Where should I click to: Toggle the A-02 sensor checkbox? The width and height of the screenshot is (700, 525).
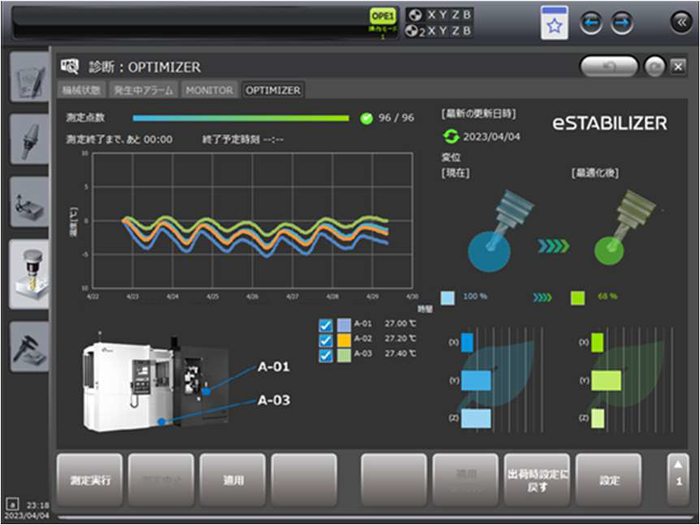point(324,340)
